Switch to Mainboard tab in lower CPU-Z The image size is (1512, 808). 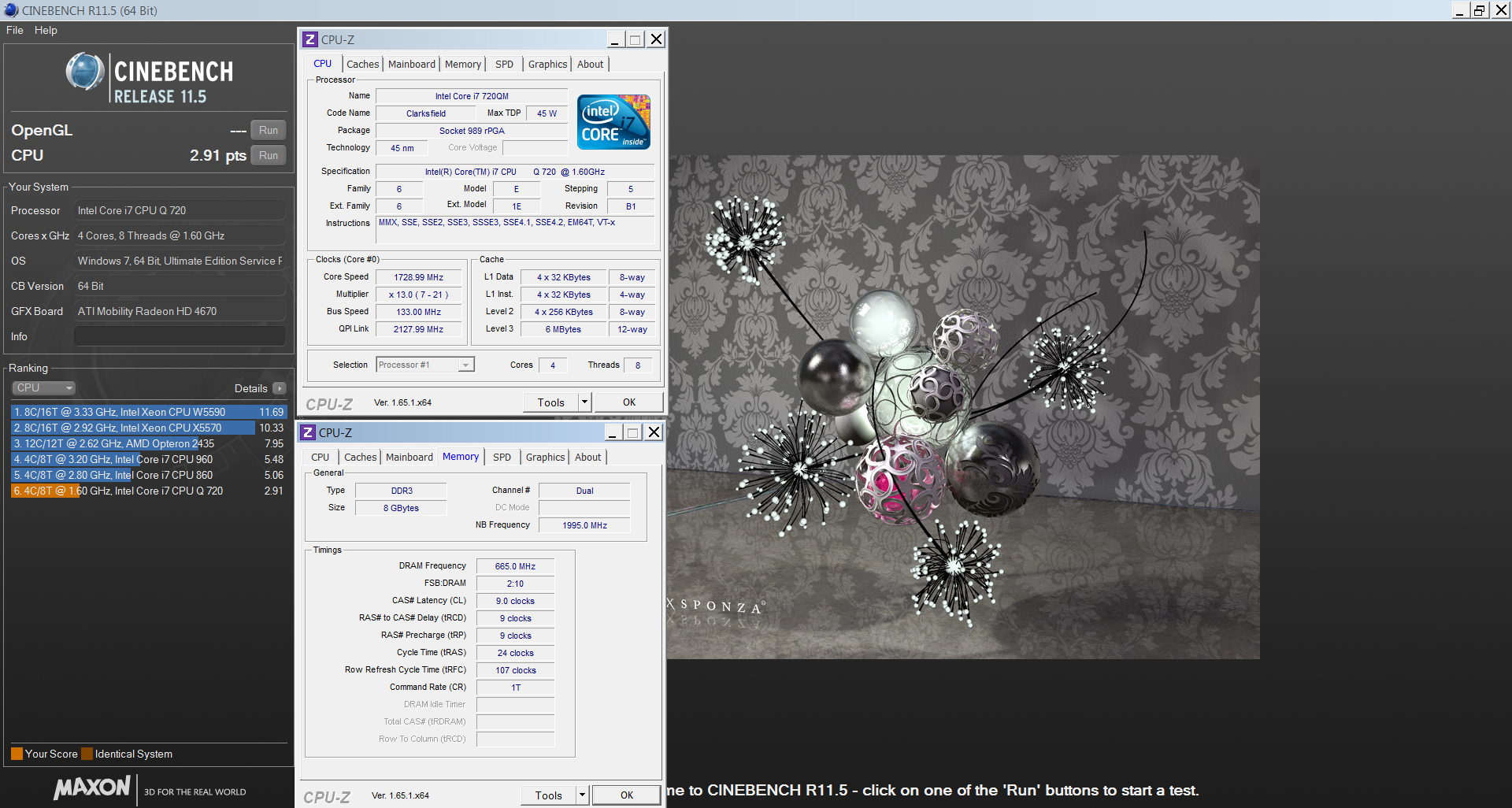coord(409,458)
